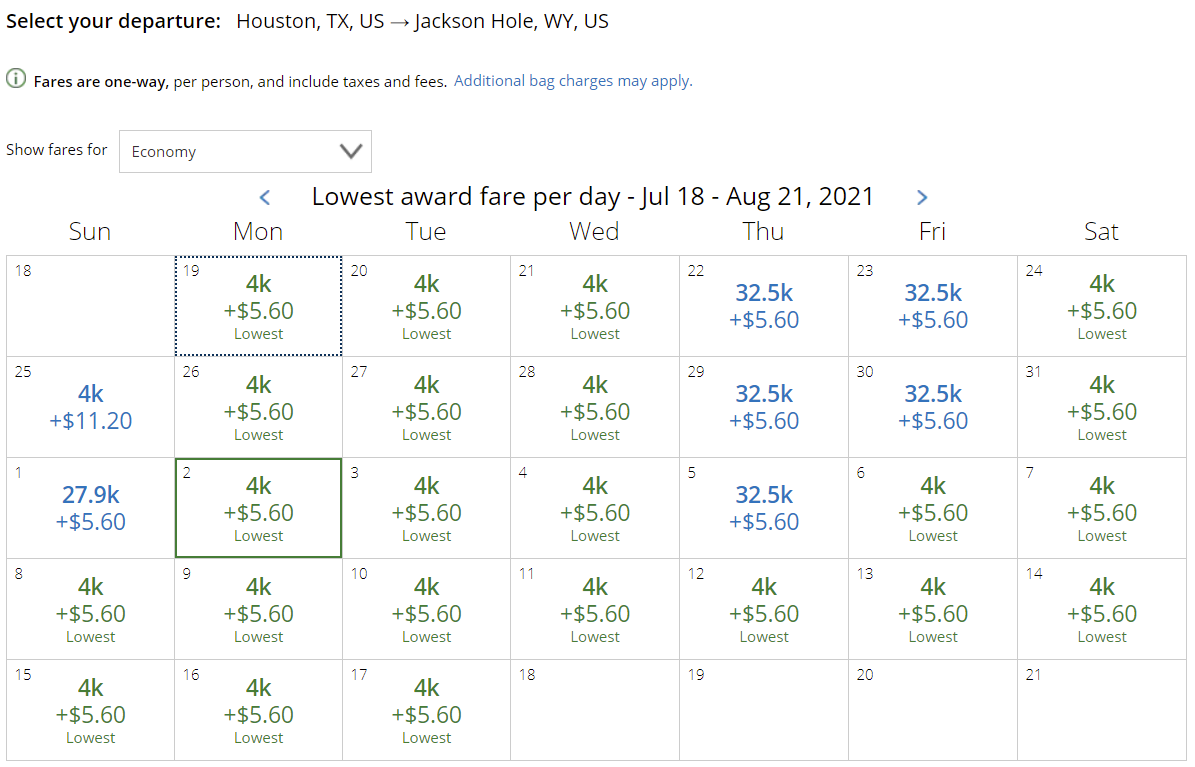This screenshot has height=767, width=1195.
Task: Pick July 24 Saturday lowest fare
Action: (1101, 306)
